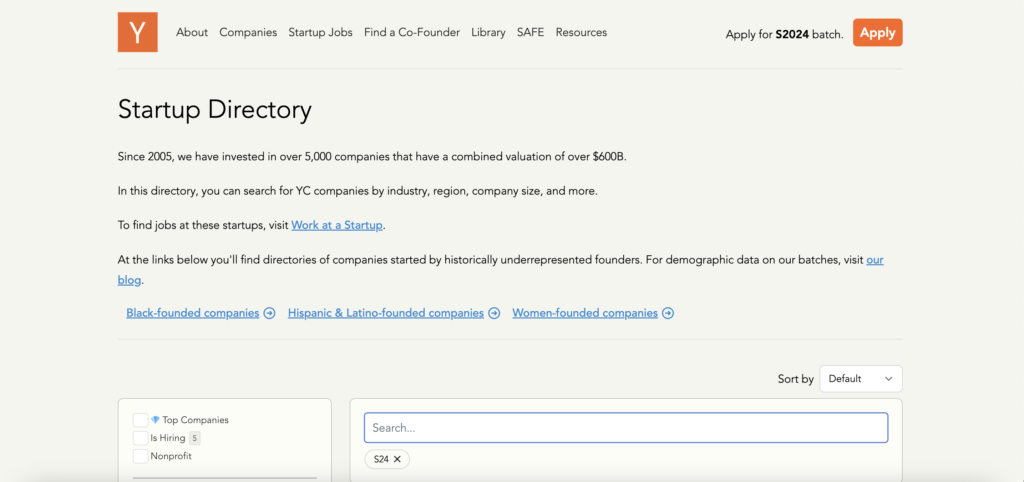
Task: Open the SAFE page from the navbar
Action: [530, 32]
